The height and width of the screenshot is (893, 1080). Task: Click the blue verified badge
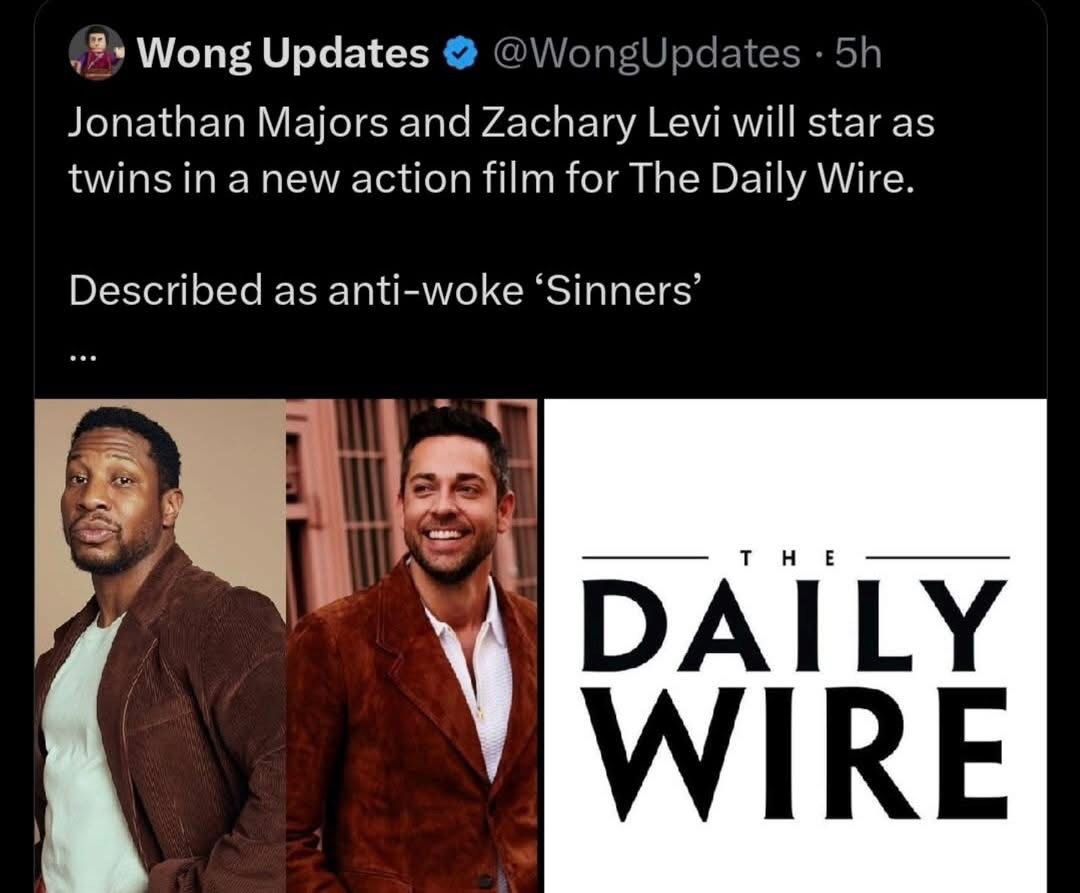tap(460, 54)
